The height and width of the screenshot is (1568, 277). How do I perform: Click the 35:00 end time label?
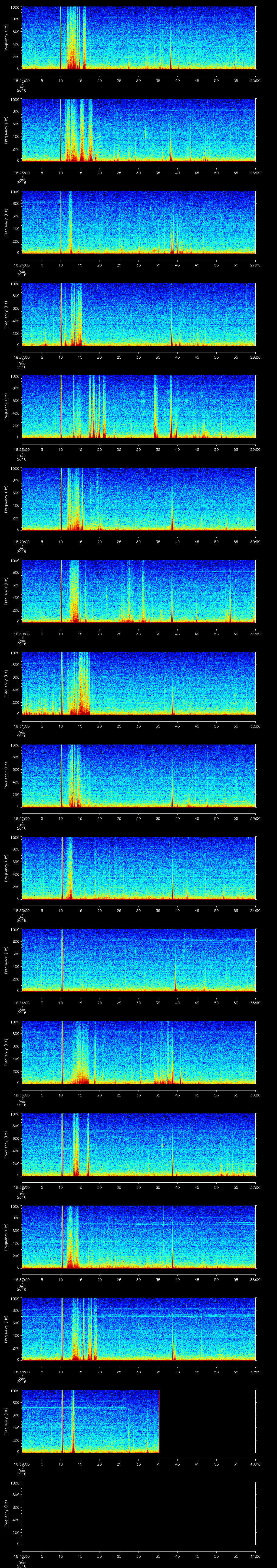(256, 1003)
